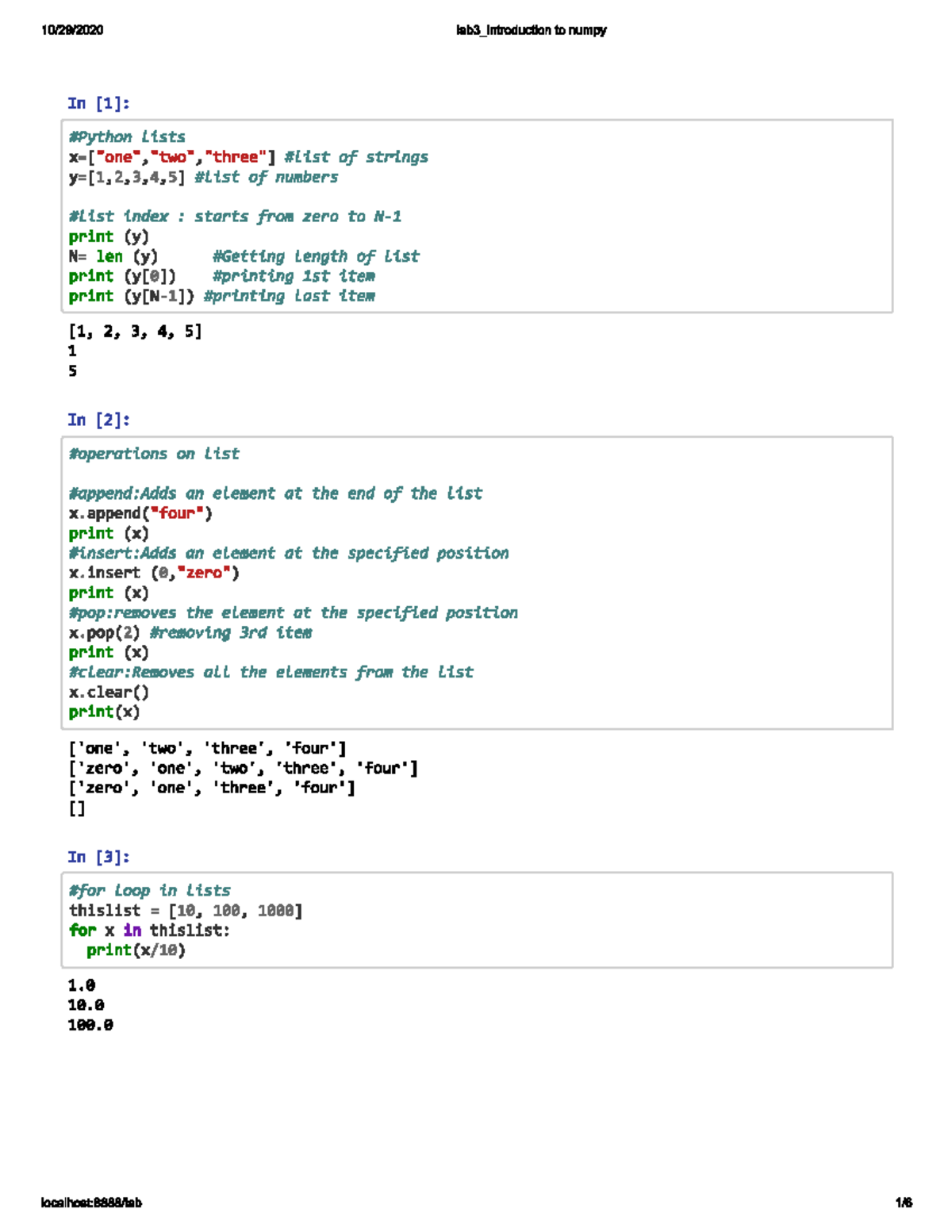This screenshot has width=952, height=1232.
Task: Click the 'x.clear()' line
Action: pyautogui.click(x=109, y=692)
